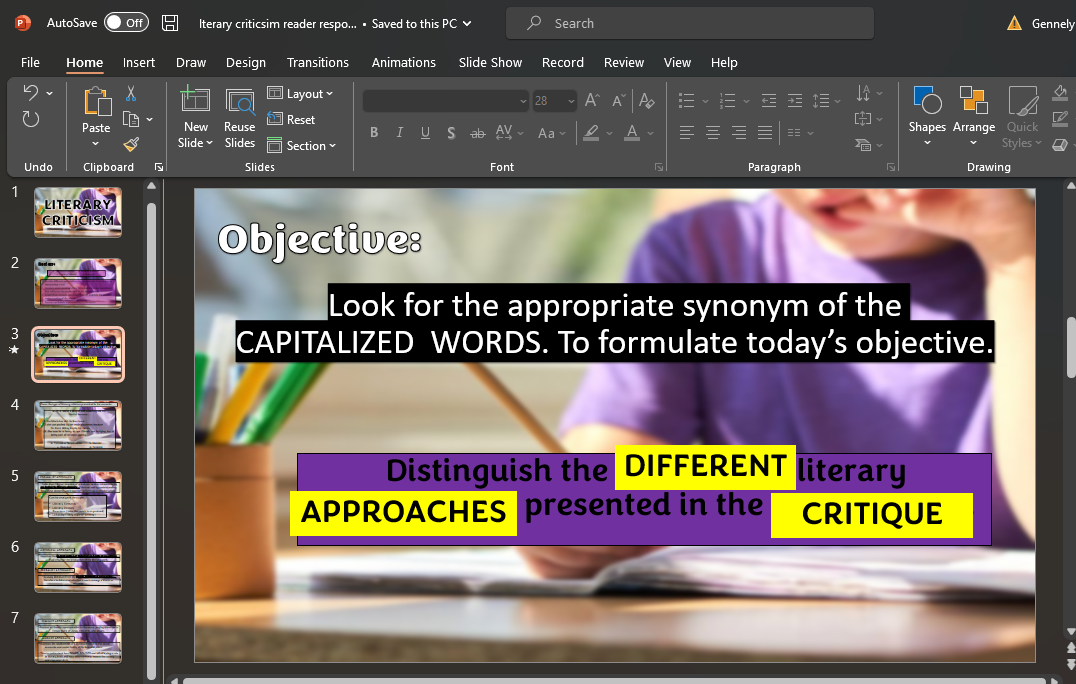This screenshot has height=684, width=1076.
Task: Switch to the Transitions tab
Action: [318, 62]
